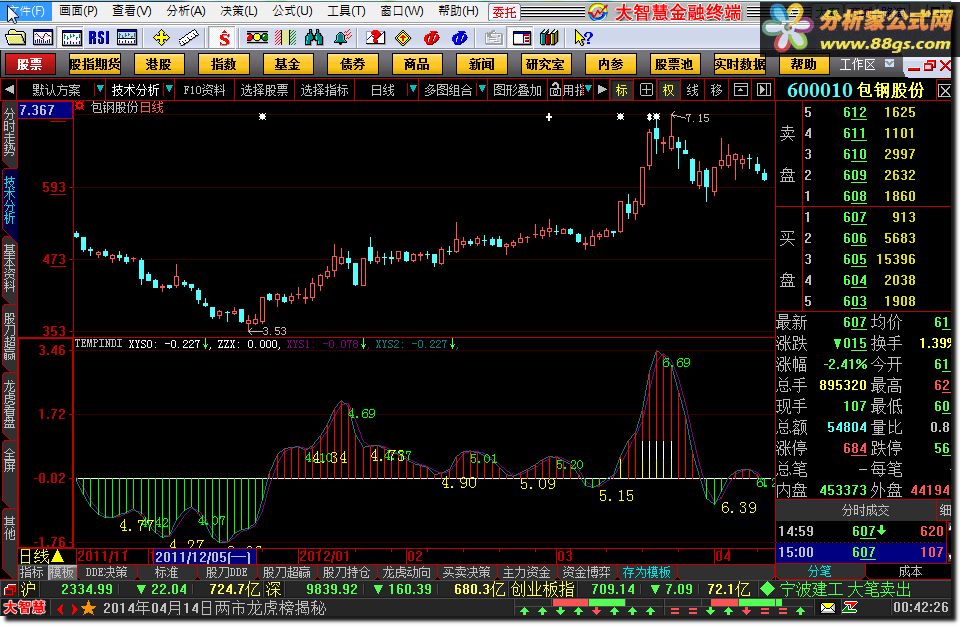The height and width of the screenshot is (626, 962).
Task: Open dropdown arrow next to 日线
Action: (413, 90)
